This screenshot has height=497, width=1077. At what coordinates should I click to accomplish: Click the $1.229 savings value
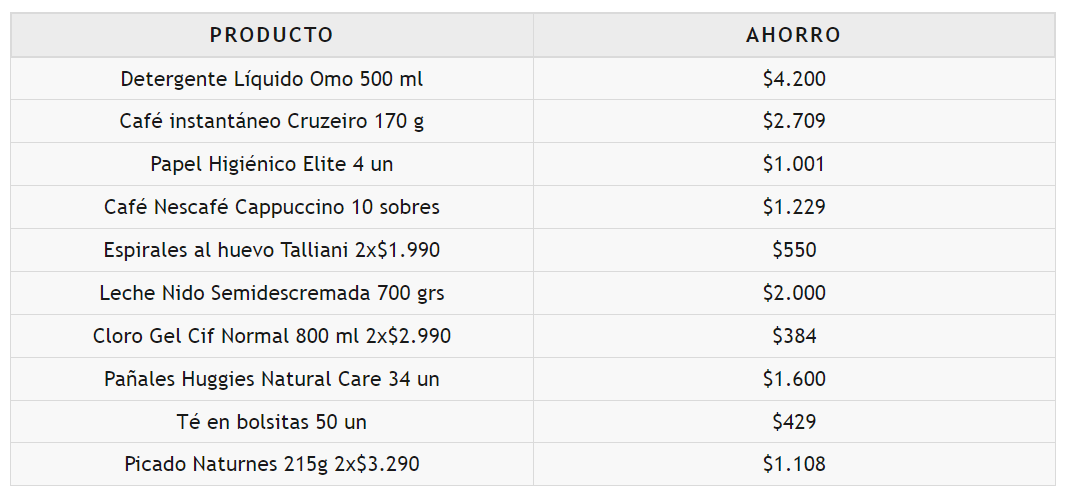(x=794, y=208)
